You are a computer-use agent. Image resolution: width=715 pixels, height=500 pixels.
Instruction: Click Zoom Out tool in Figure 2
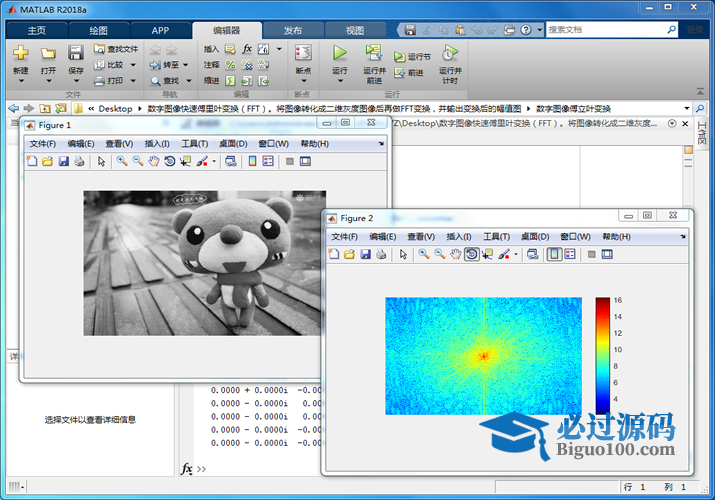[439, 254]
